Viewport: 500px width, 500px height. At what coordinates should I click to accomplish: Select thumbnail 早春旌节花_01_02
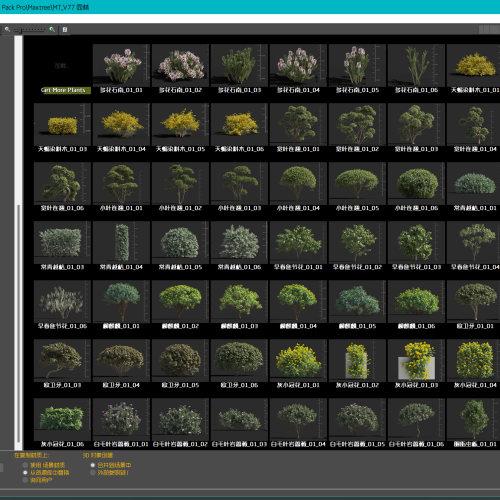click(x=357, y=242)
